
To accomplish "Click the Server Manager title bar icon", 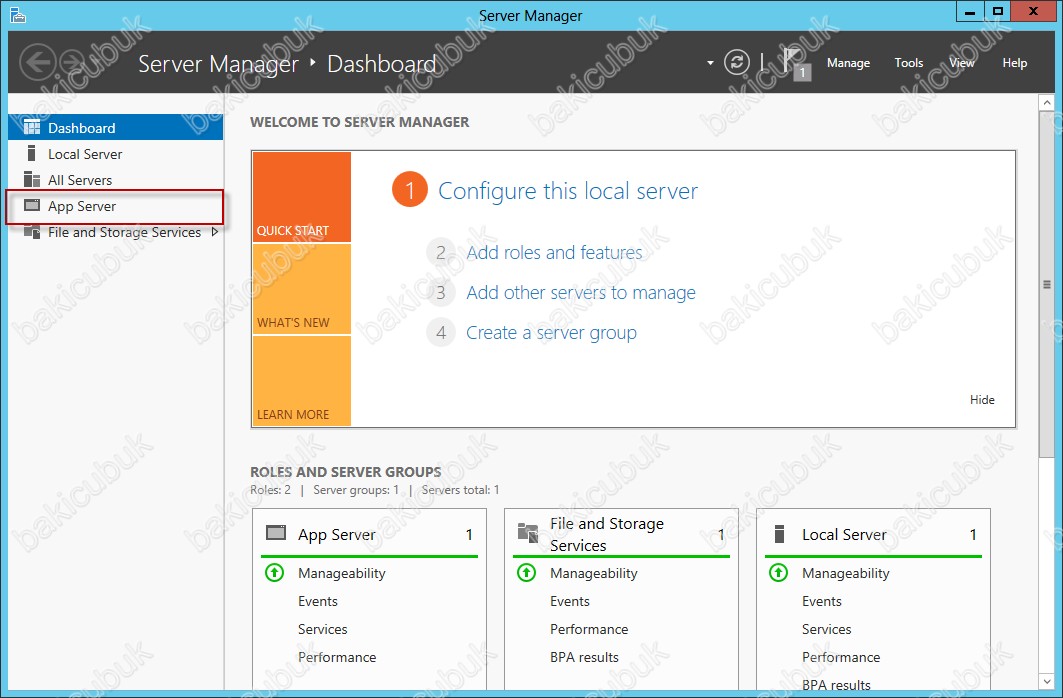I will click(x=18, y=14).
